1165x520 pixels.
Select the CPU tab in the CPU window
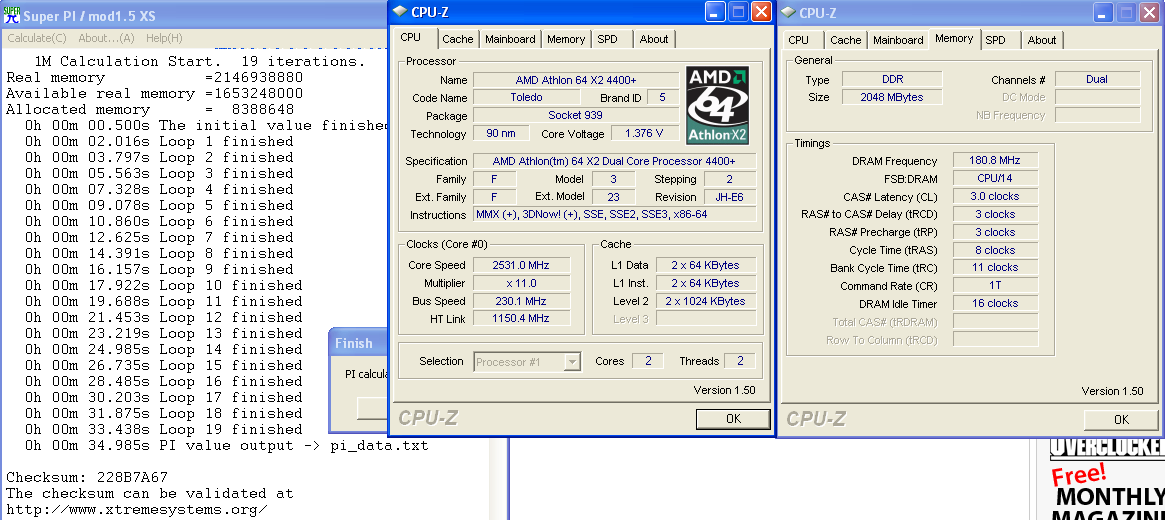(x=411, y=38)
